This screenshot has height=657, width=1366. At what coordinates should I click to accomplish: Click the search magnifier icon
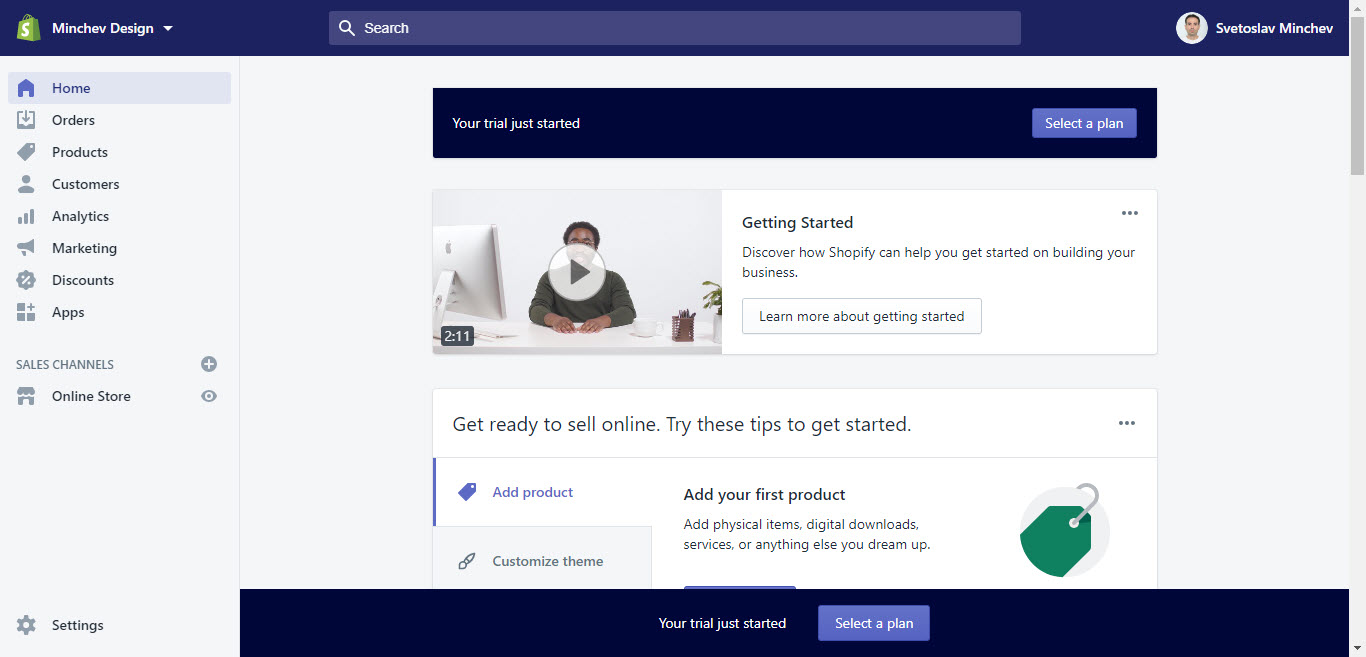tap(347, 28)
